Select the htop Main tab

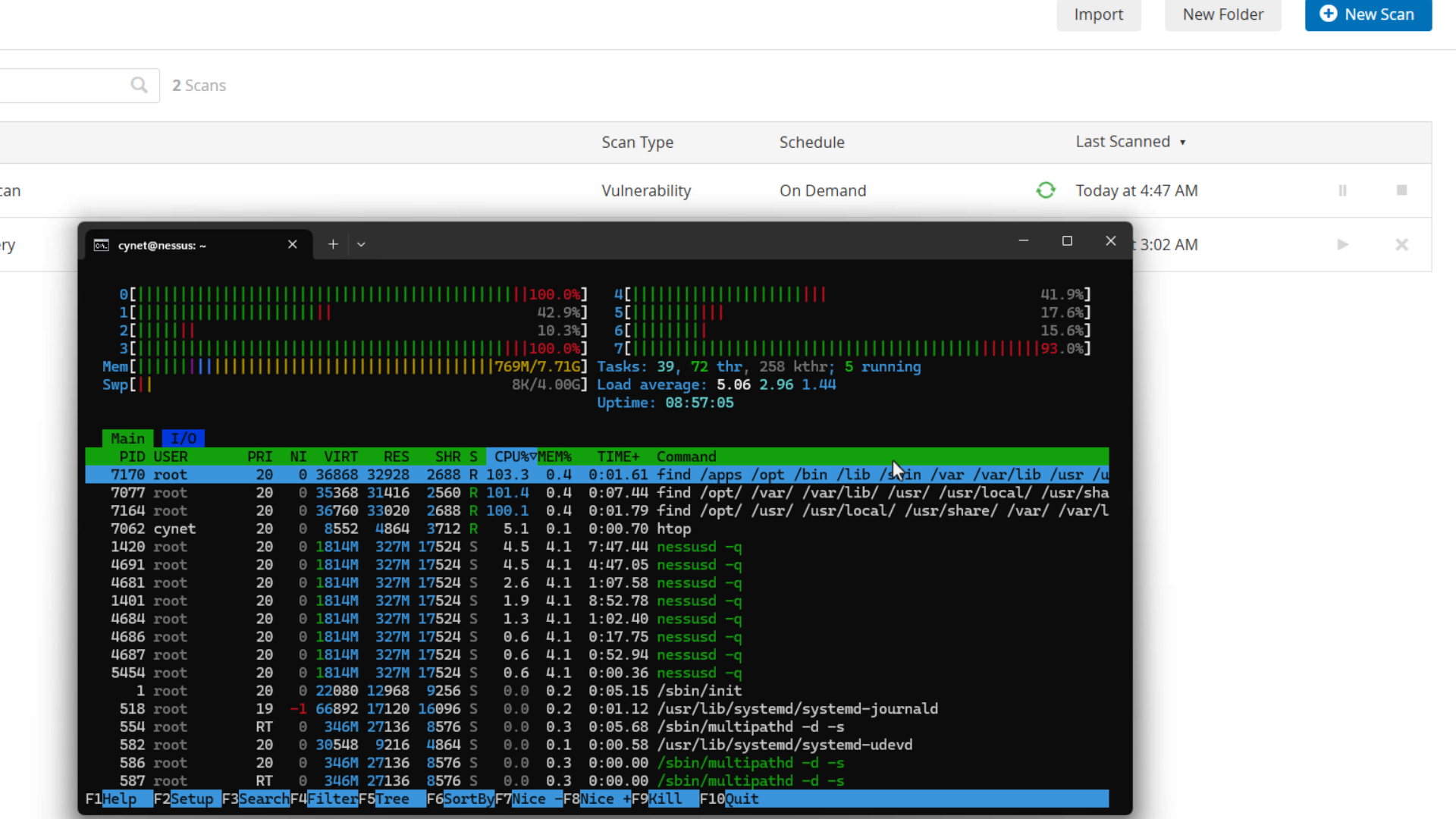pos(127,438)
